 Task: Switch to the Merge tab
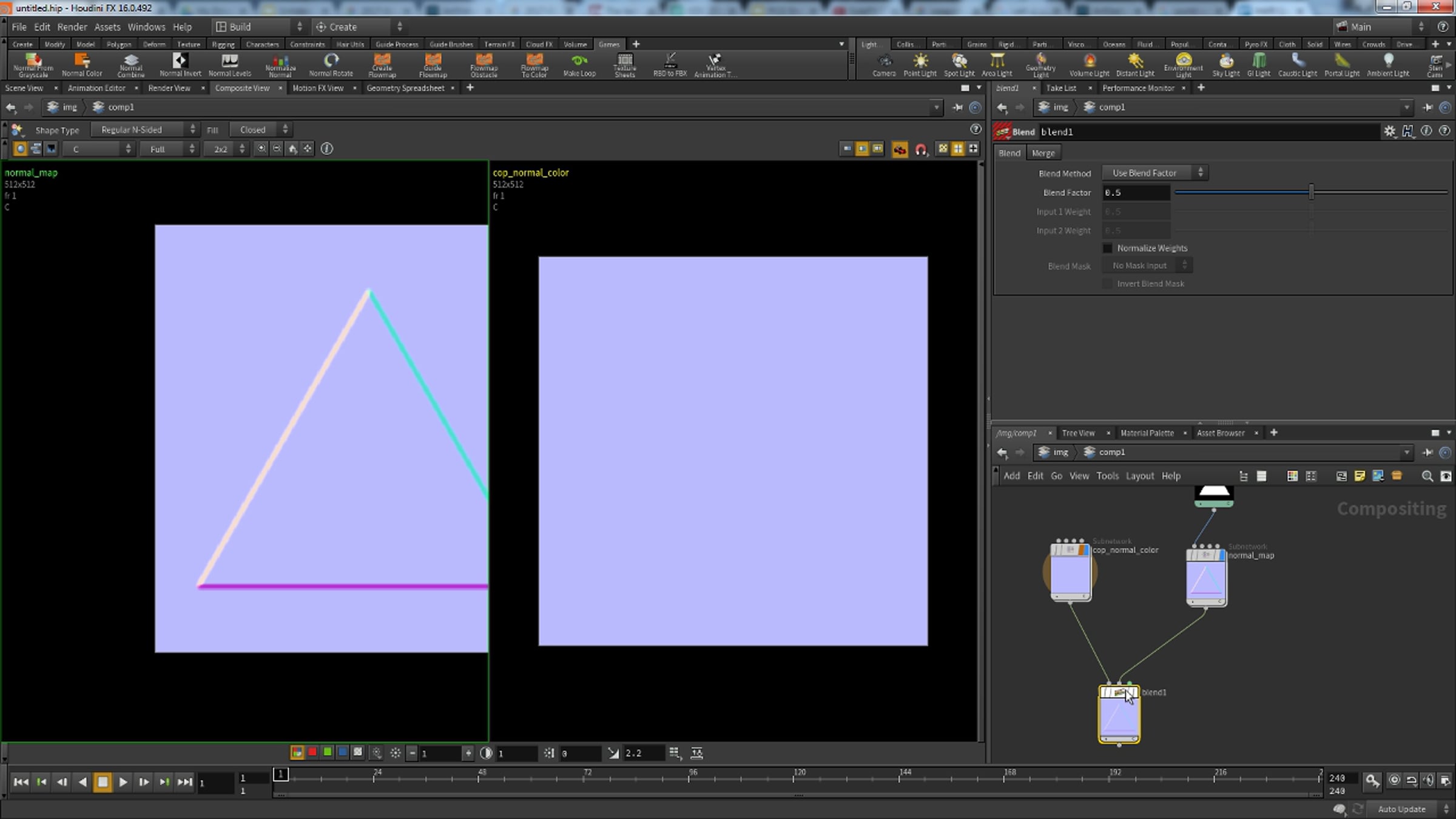coord(1043,153)
